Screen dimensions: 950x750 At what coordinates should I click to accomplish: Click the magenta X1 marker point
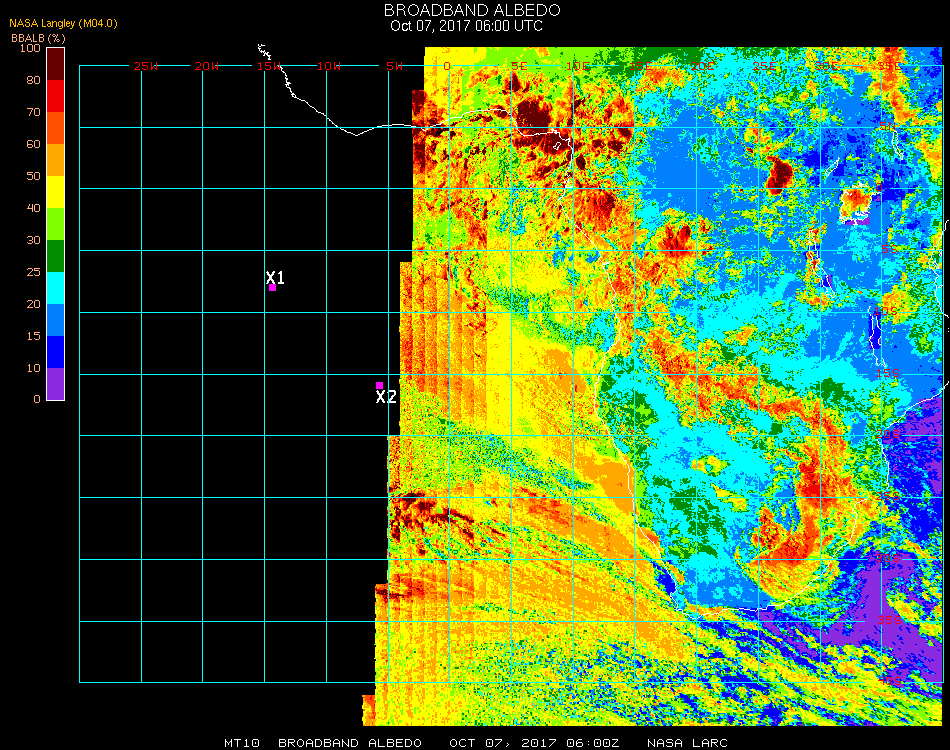pyautogui.click(x=272, y=288)
